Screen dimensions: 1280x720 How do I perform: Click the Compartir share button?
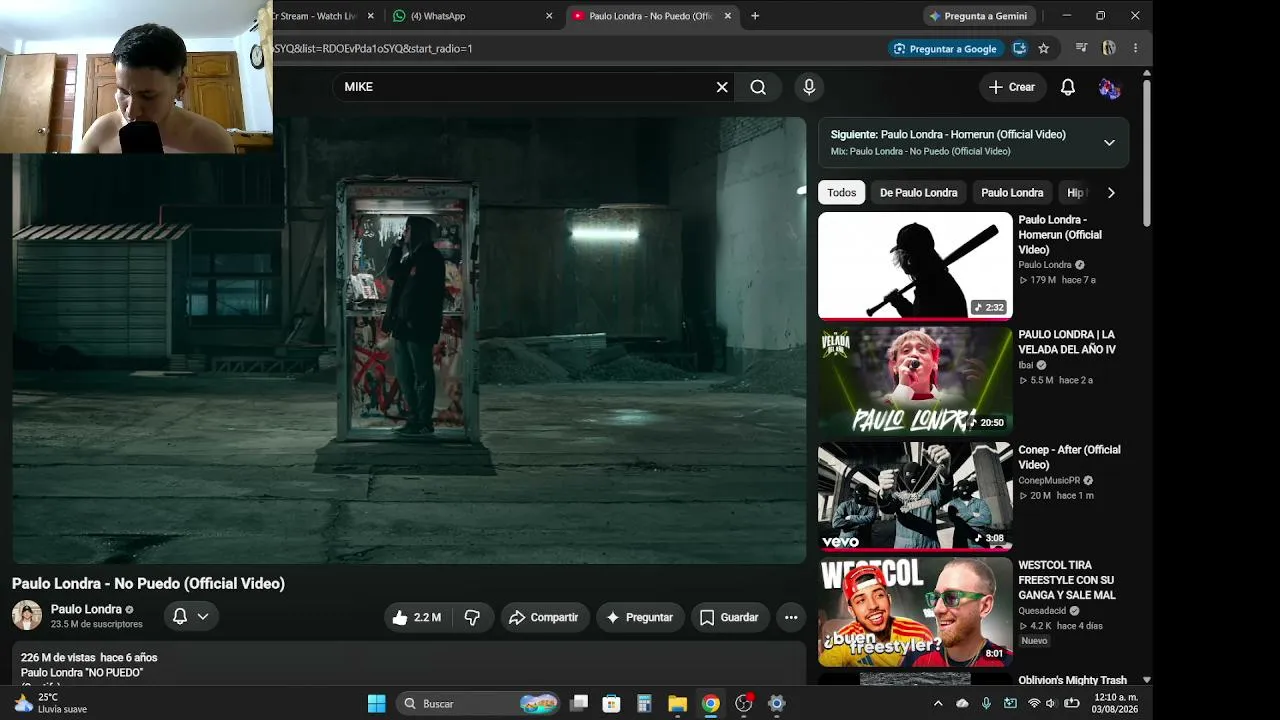click(x=545, y=618)
